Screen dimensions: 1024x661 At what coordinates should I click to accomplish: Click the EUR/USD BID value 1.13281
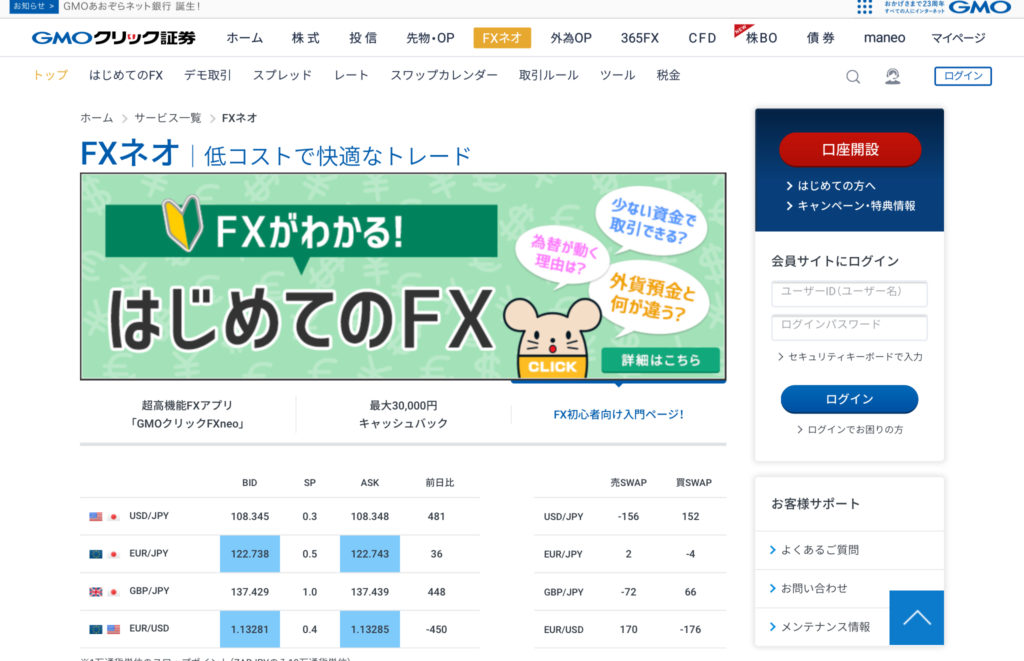tap(249, 630)
